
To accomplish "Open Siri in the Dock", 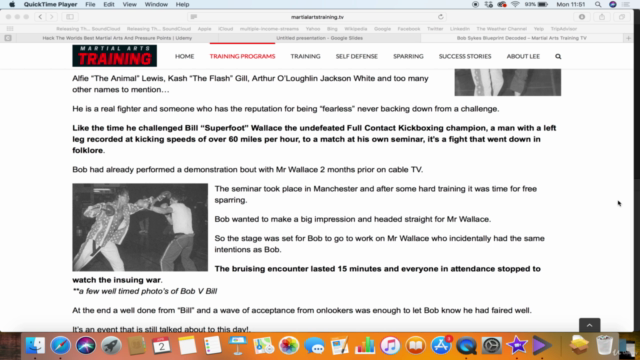I will pos(86,346).
